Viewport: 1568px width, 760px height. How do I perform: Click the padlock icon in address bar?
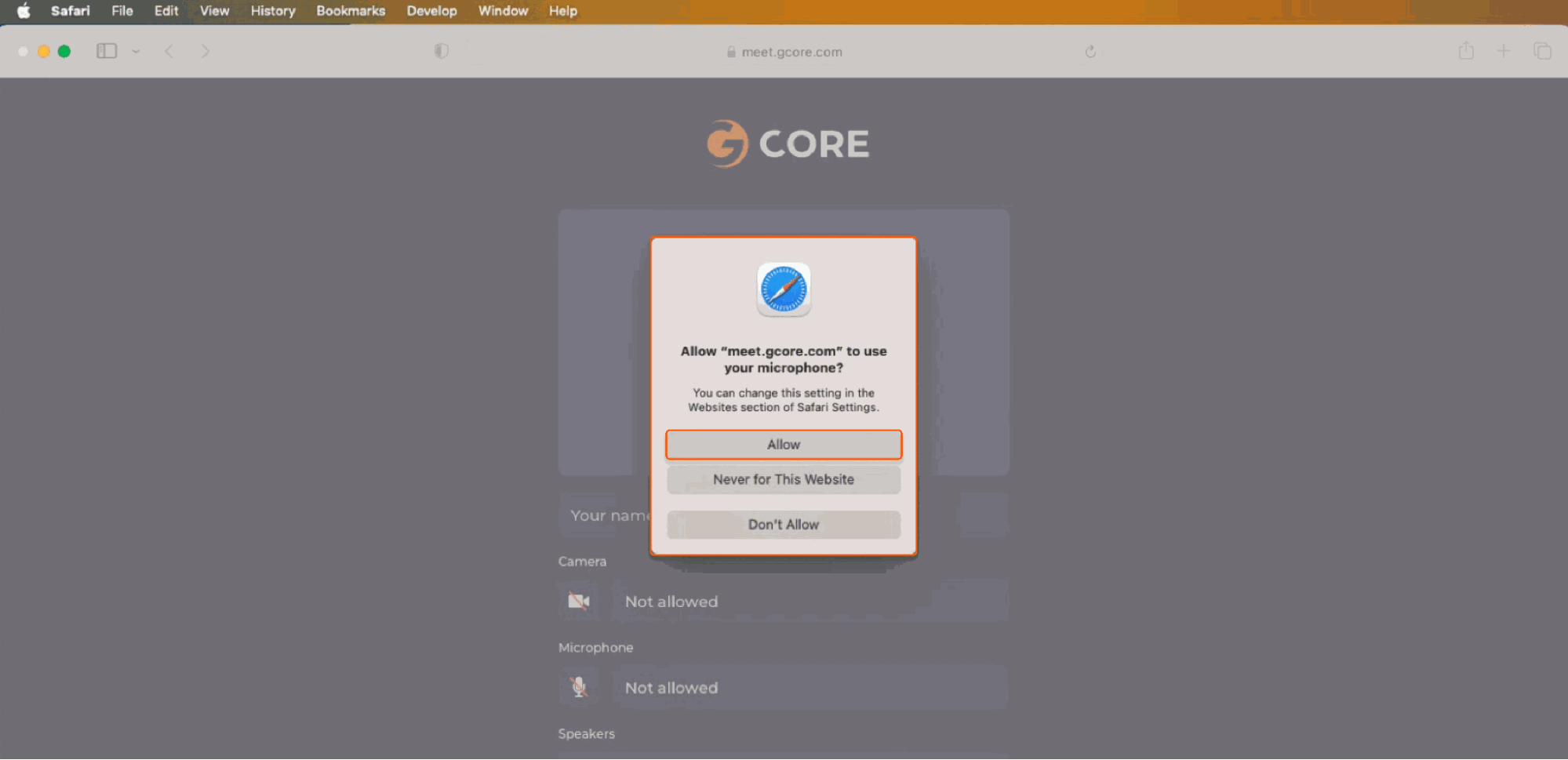(731, 52)
